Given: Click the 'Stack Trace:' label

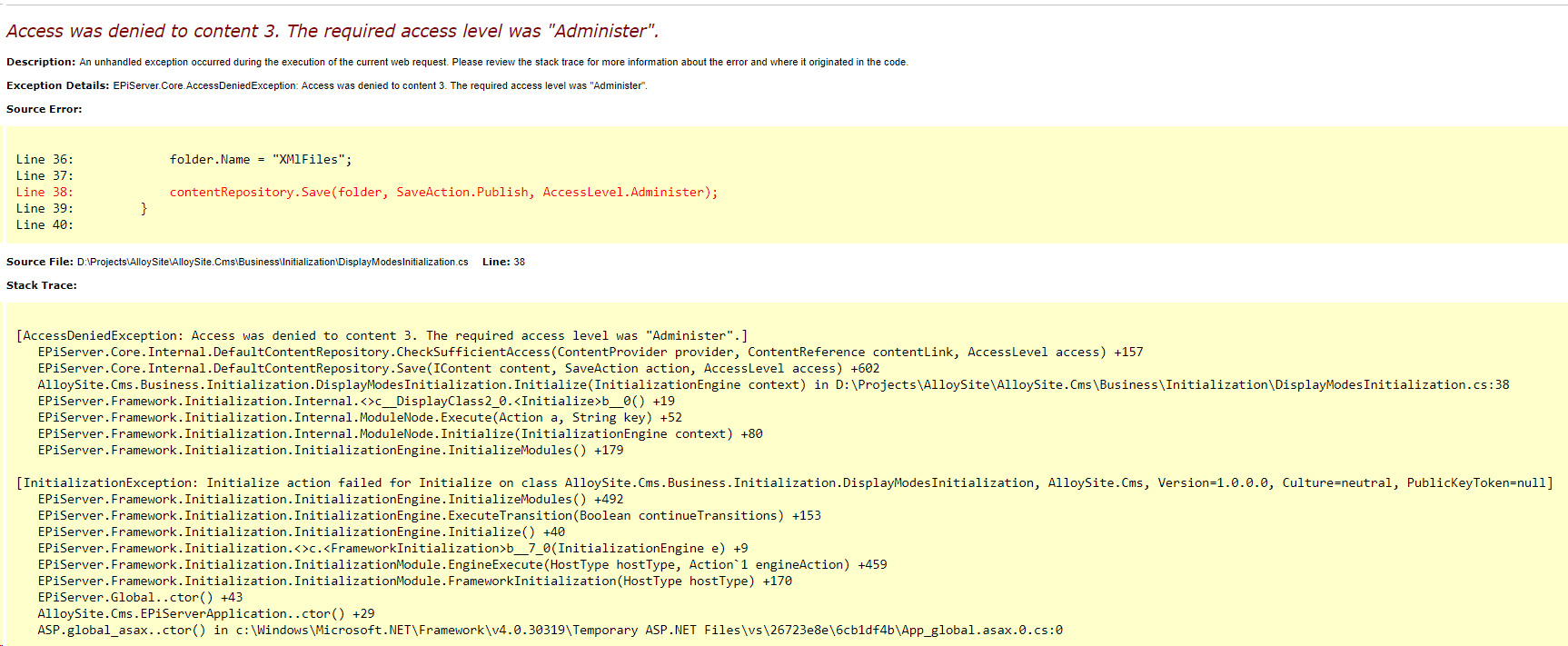Looking at the screenshot, I should click(41, 285).
